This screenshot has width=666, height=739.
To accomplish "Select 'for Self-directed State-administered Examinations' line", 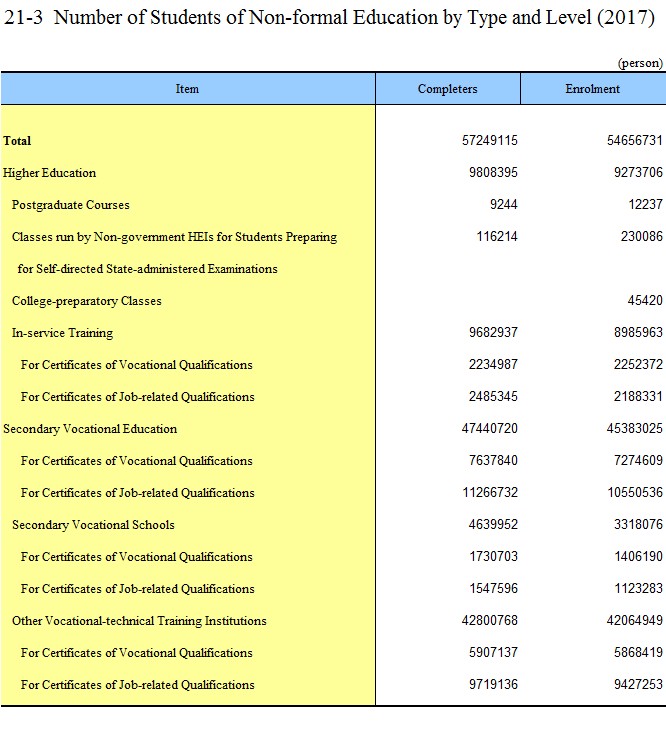I will point(148,269).
